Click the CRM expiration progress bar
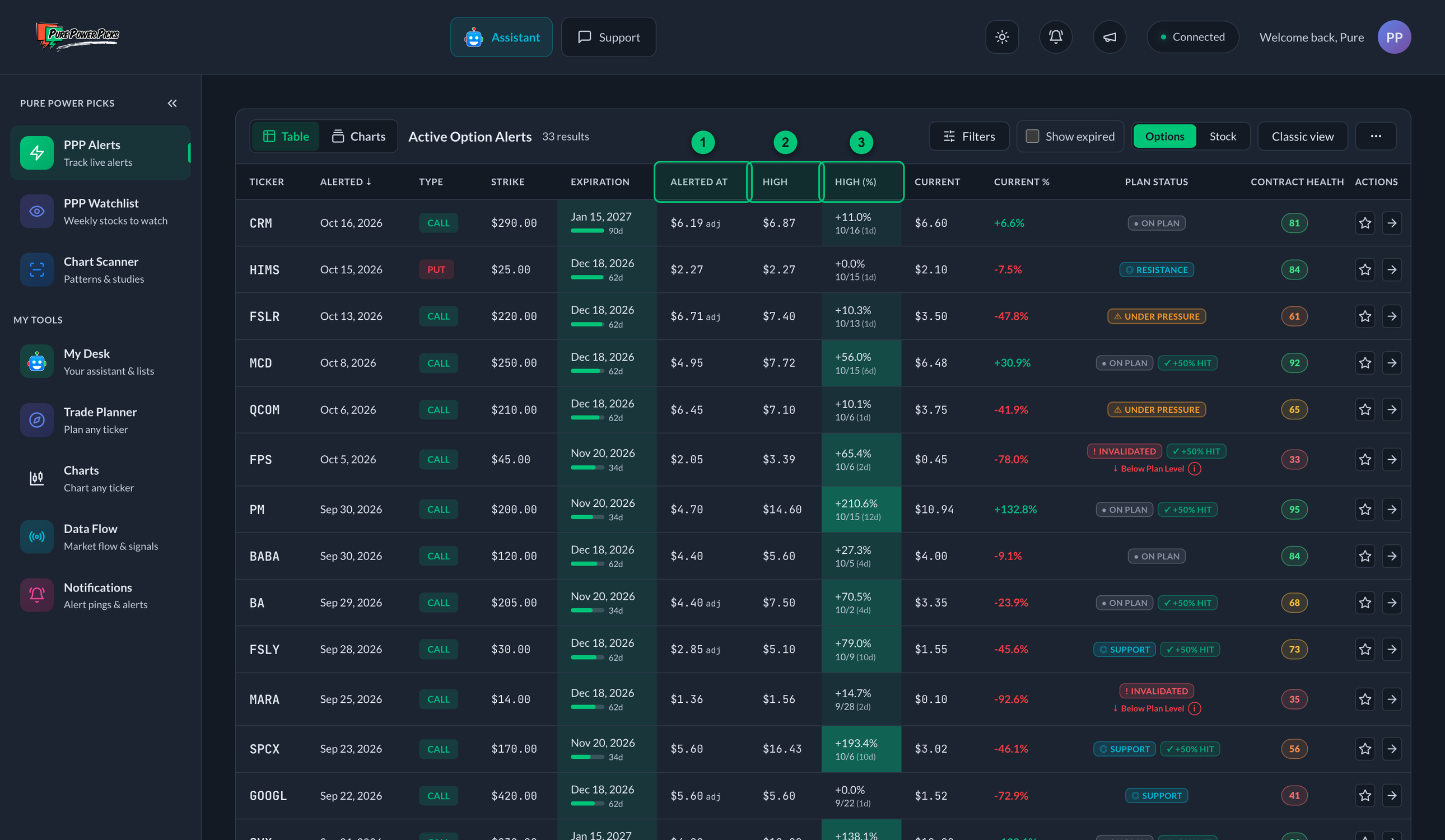Image resolution: width=1445 pixels, height=840 pixels. [x=587, y=231]
